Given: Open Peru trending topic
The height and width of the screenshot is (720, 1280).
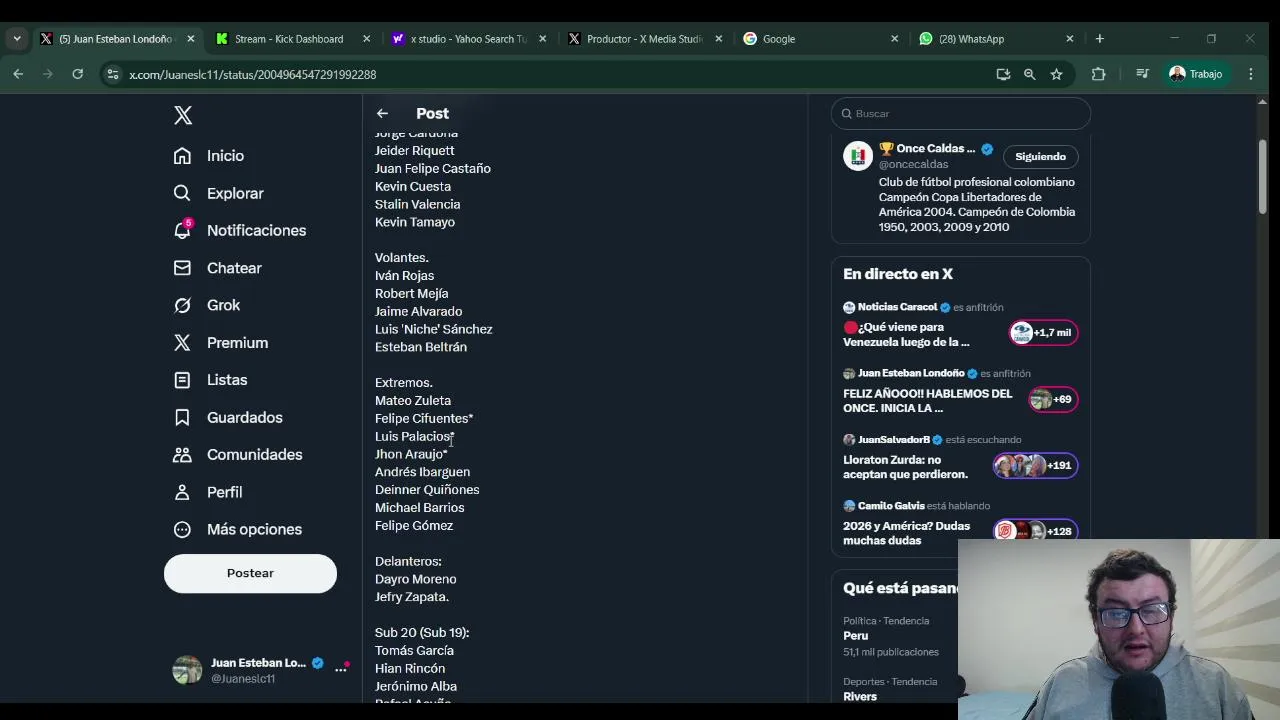Looking at the screenshot, I should 856,636.
